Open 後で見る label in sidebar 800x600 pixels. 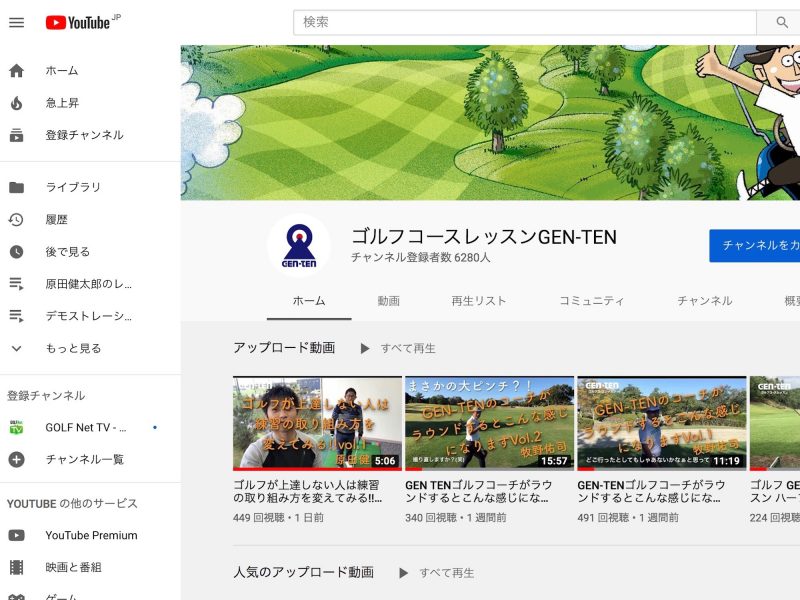point(67,252)
